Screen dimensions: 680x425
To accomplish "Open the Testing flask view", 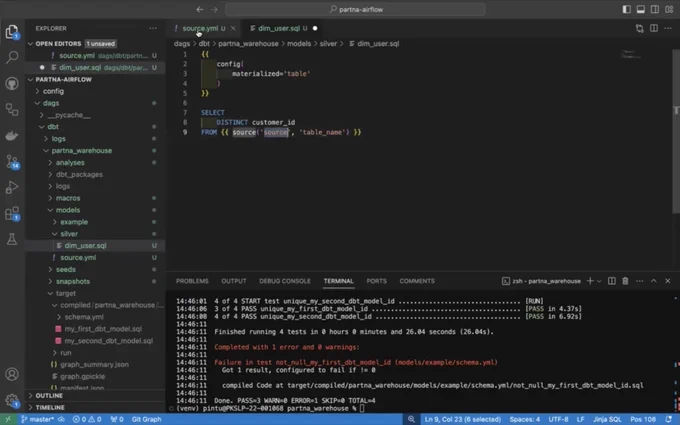I will pos(12,239).
